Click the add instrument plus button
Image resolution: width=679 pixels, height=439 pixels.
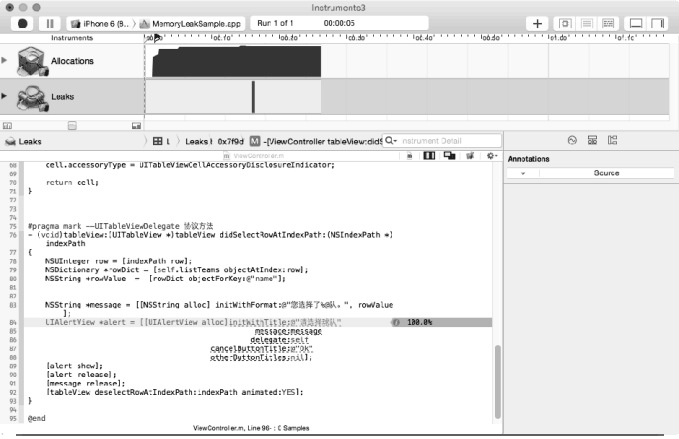(538, 22)
